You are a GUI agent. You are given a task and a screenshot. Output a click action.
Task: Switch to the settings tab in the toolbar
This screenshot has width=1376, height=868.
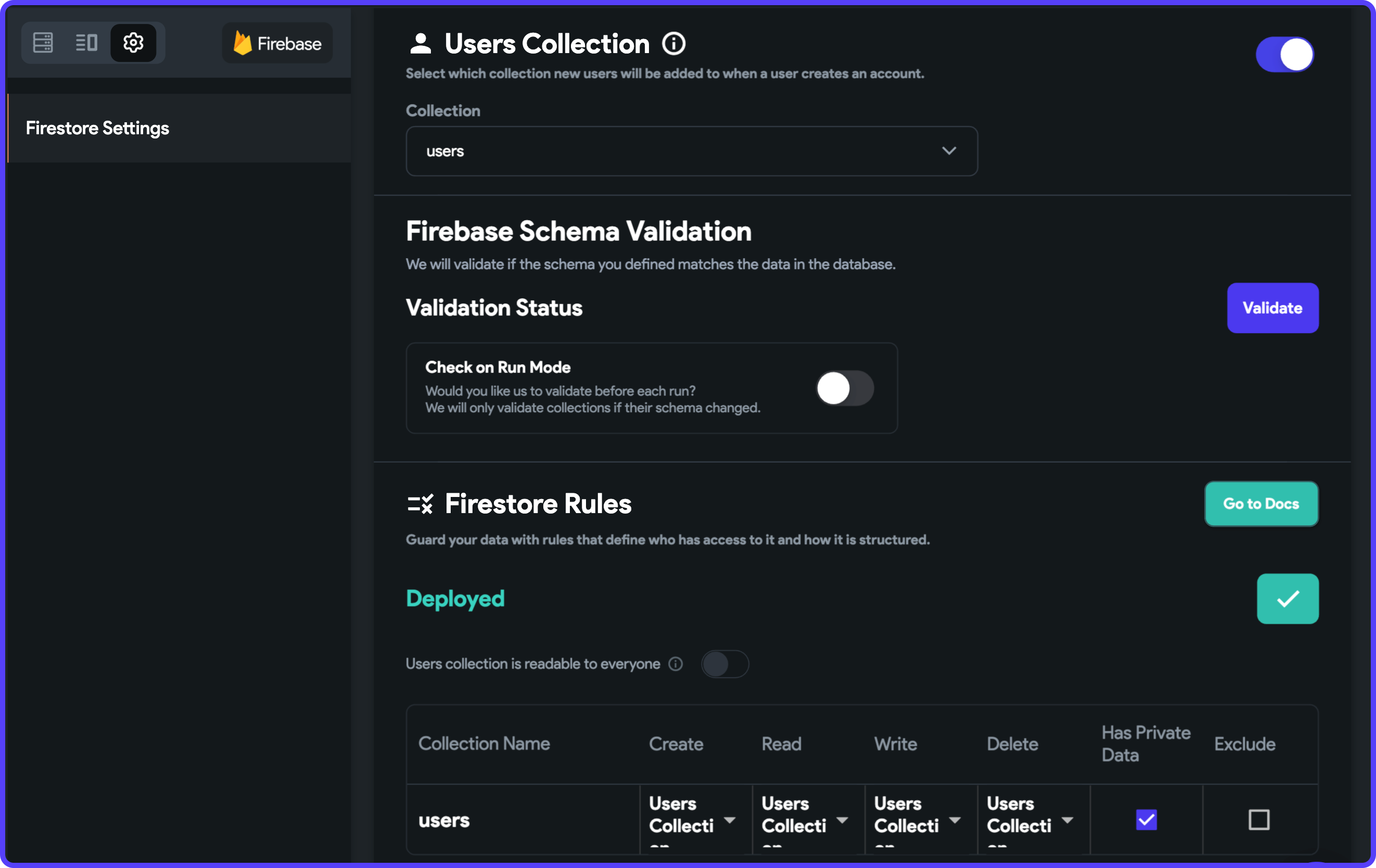click(x=133, y=42)
